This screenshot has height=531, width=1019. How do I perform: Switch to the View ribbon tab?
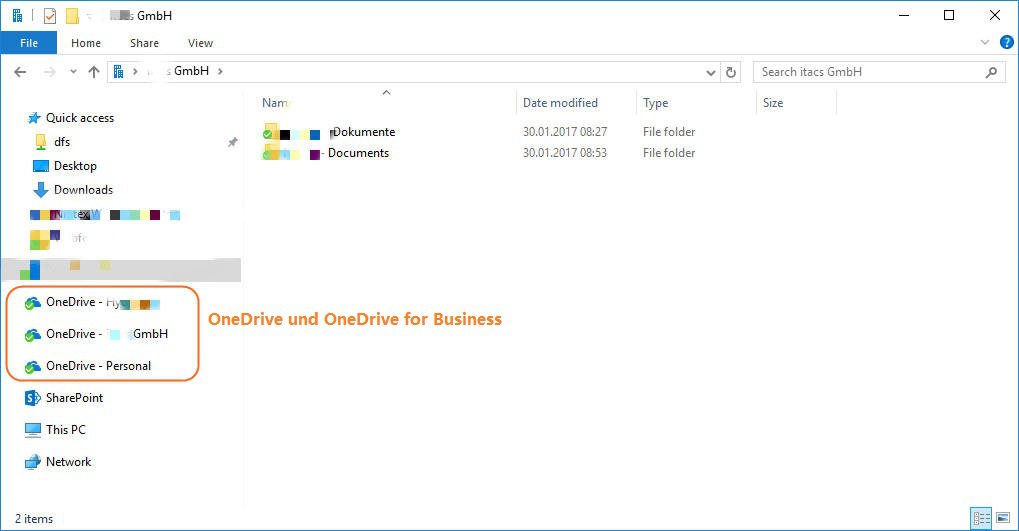click(x=200, y=43)
